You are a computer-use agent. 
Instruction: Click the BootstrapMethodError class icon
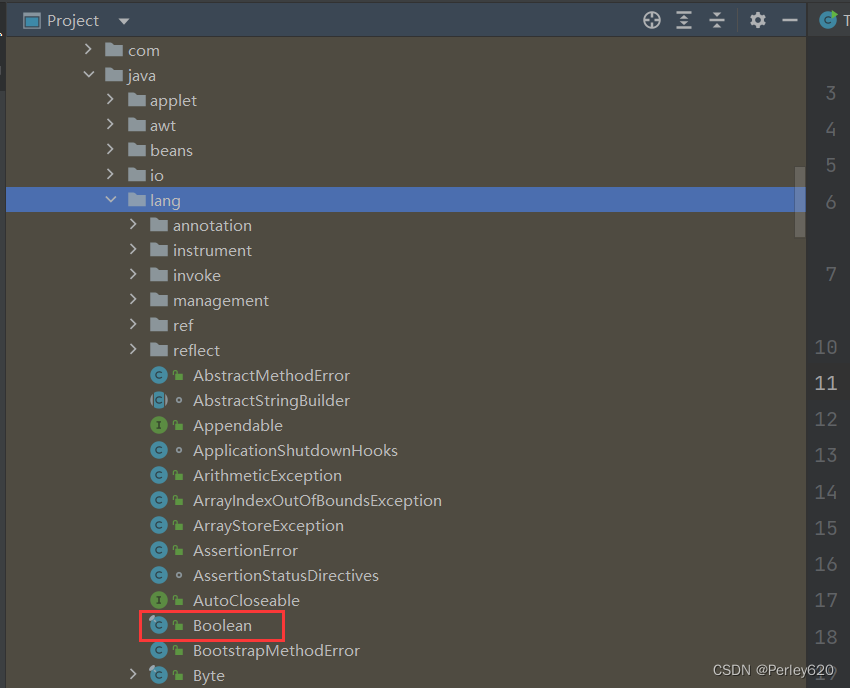(158, 650)
